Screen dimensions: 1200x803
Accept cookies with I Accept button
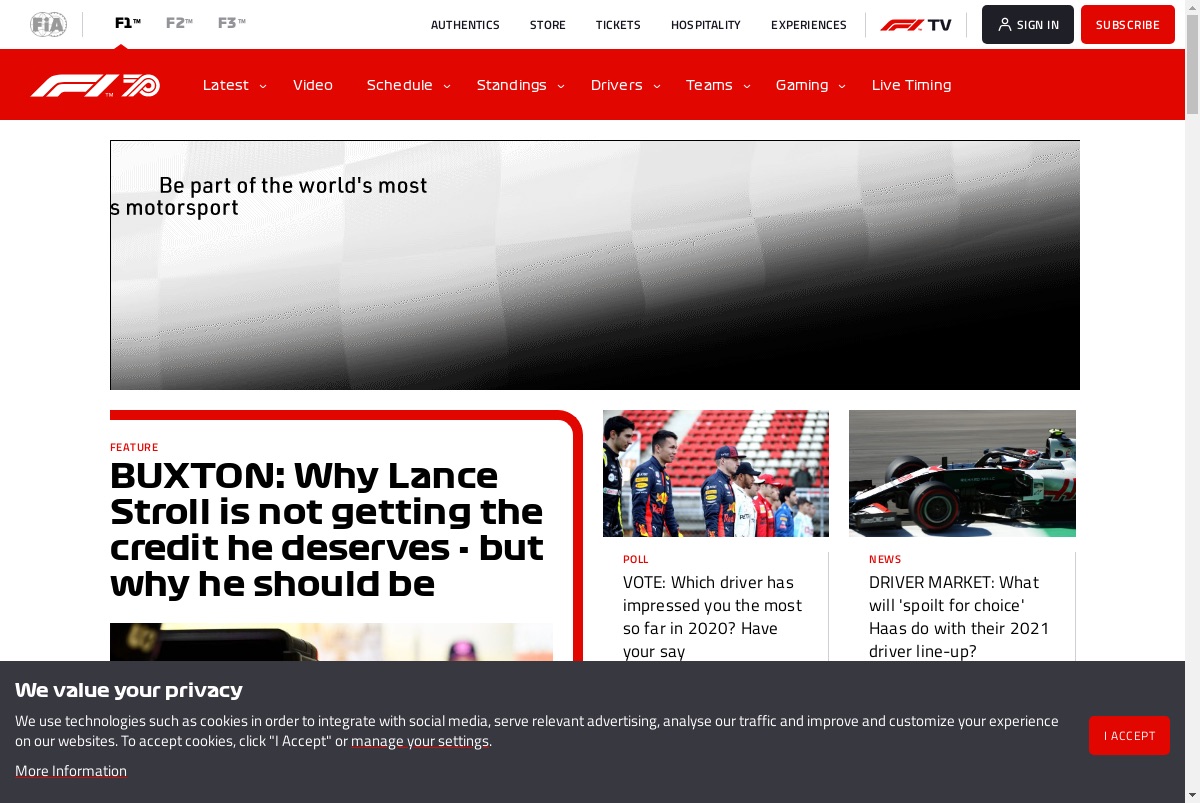(x=1129, y=735)
